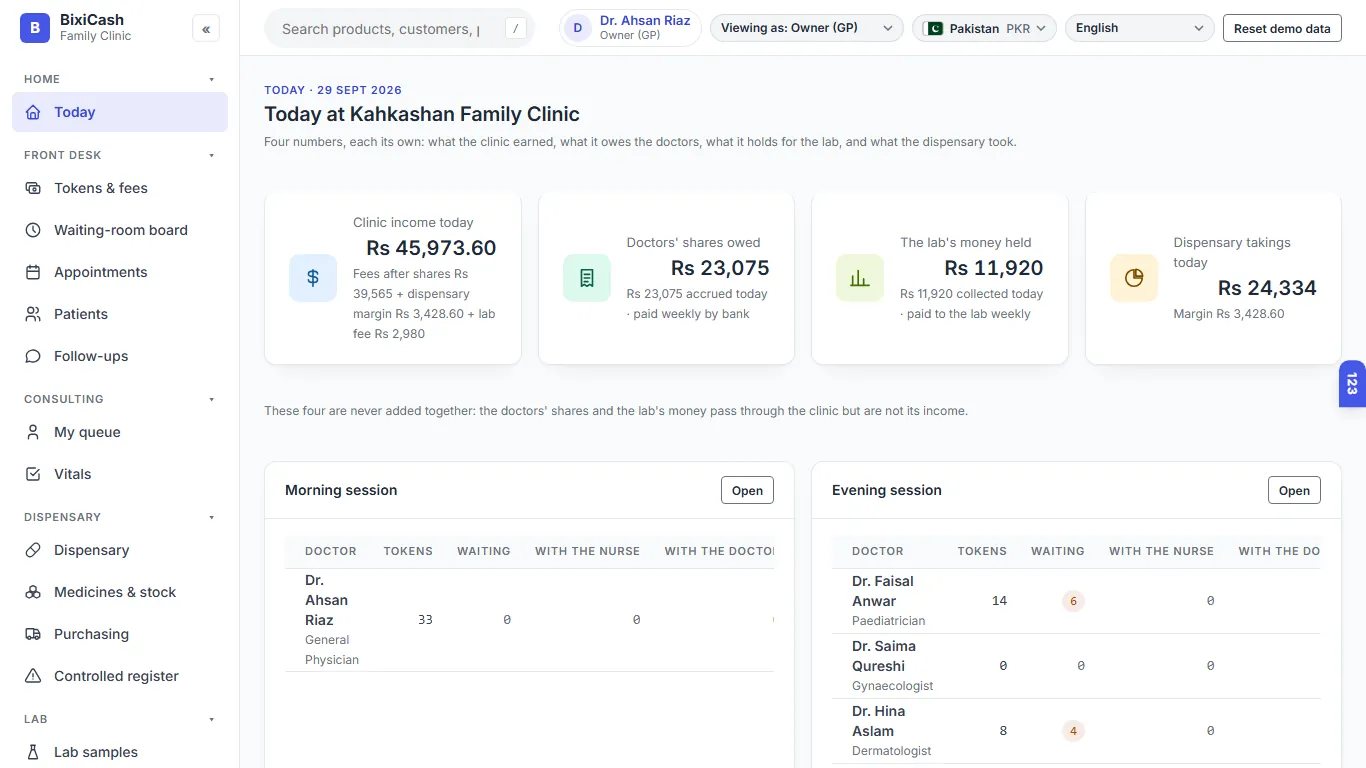
Task: Click the bar chart icon on lab's money card
Action: (860, 278)
